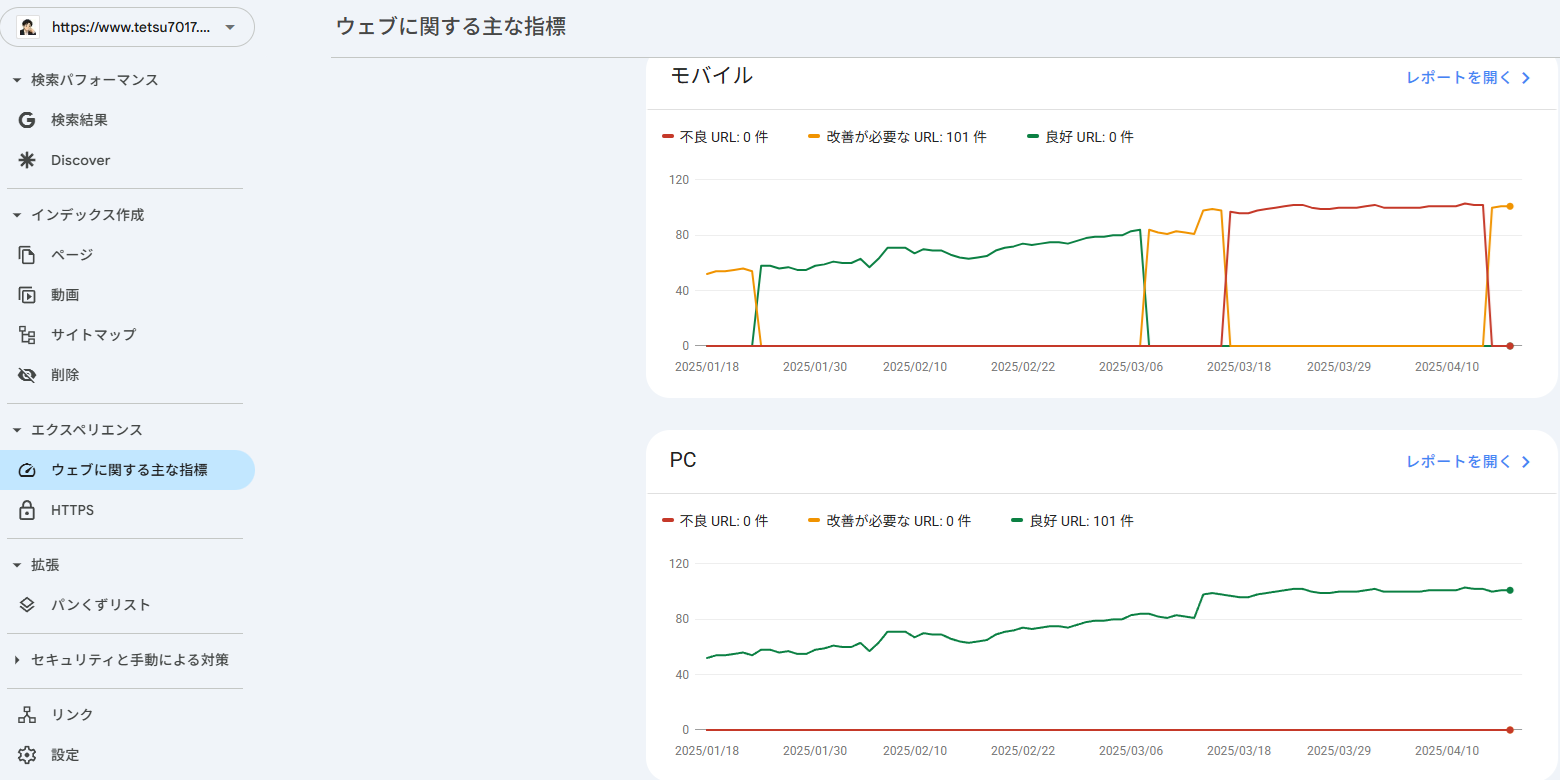Image resolution: width=1560 pixels, height=780 pixels.
Task: Open the property selector dropdown
Action: [x=128, y=28]
